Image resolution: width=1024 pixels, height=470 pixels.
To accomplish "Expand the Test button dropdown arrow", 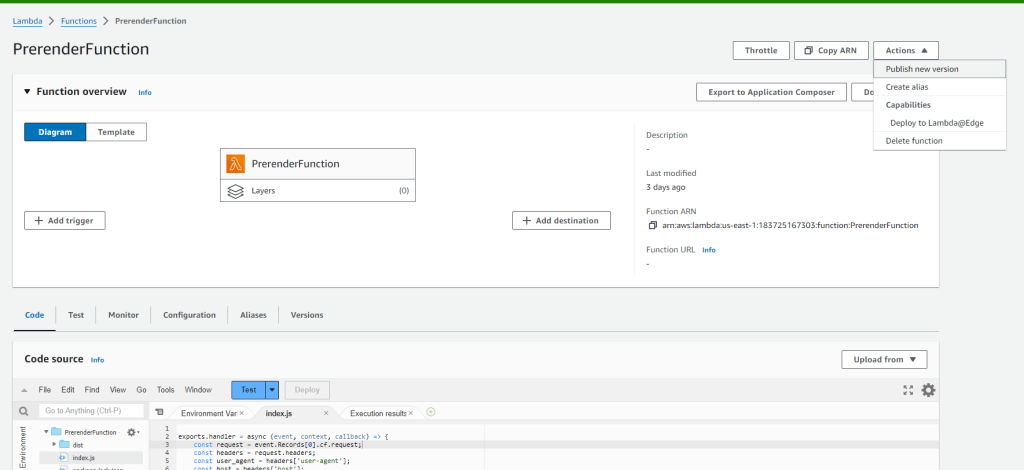I will (271, 390).
